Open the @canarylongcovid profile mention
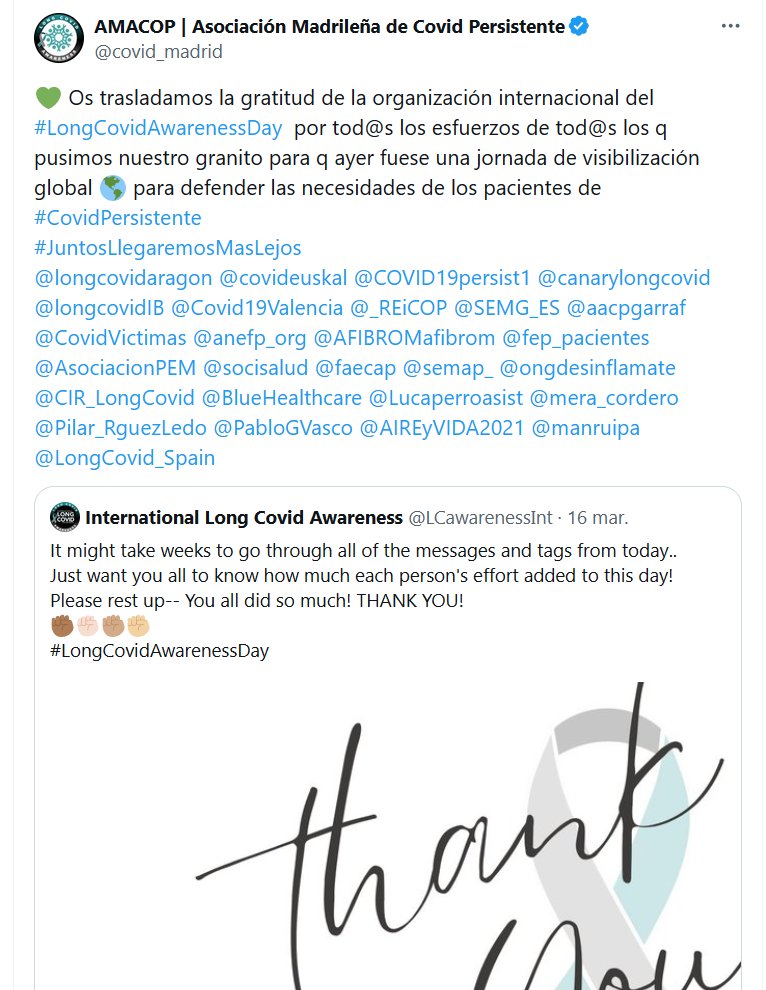766x990 pixels. 624,278
